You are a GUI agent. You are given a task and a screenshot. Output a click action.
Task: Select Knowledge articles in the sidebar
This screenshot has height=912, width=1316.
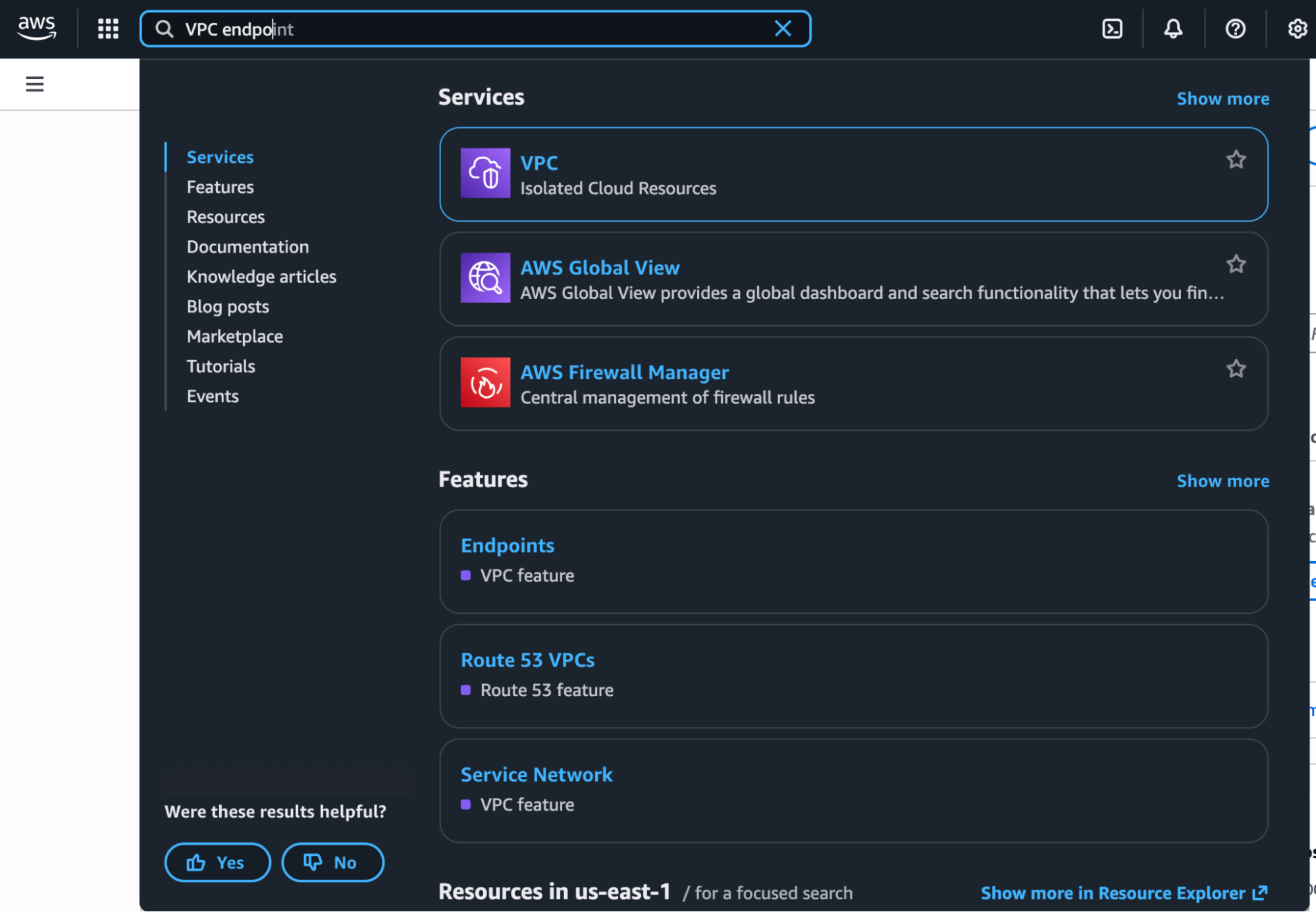[261, 277]
